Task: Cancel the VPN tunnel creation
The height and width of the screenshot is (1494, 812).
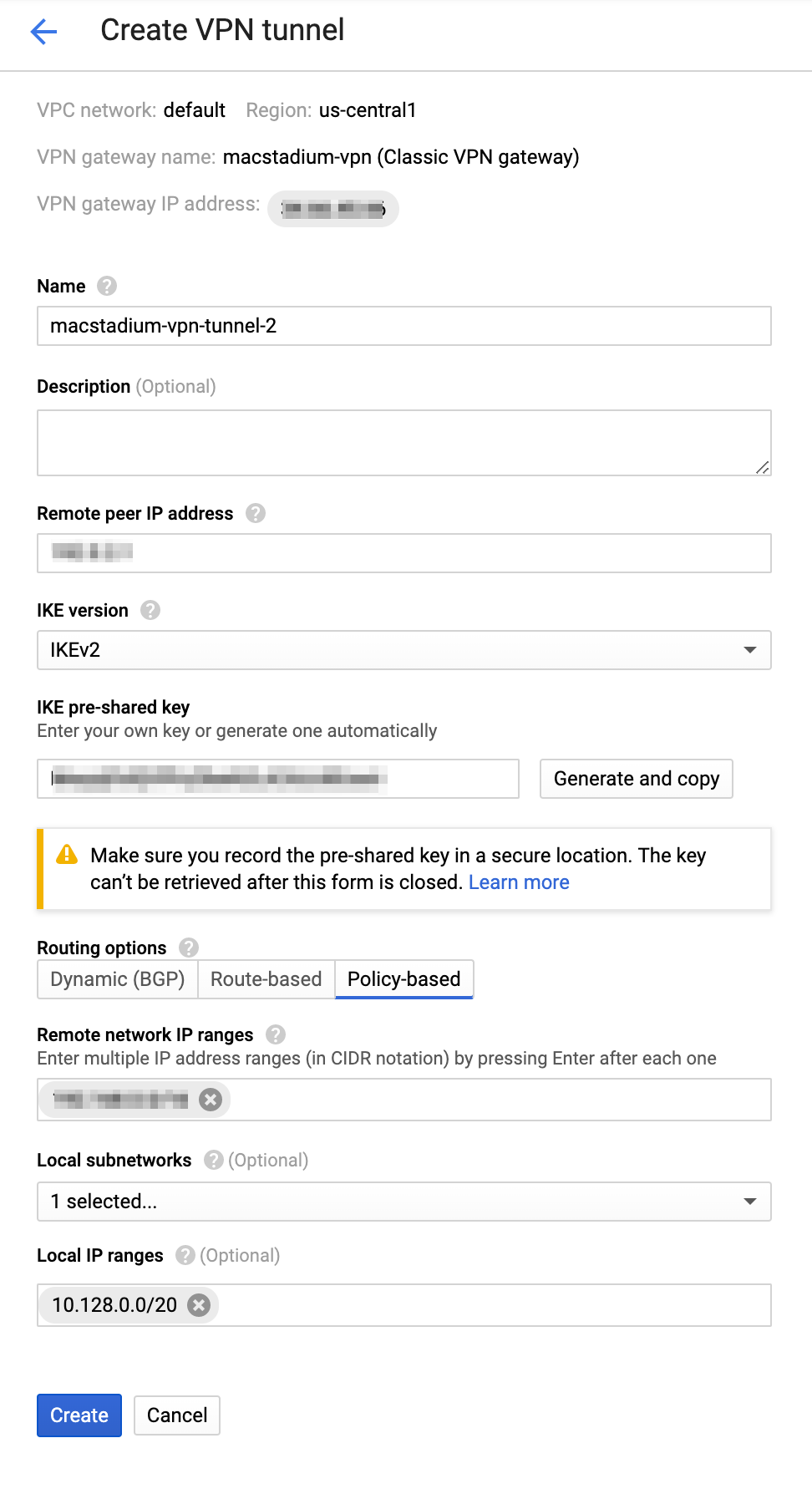Action: (x=177, y=1415)
